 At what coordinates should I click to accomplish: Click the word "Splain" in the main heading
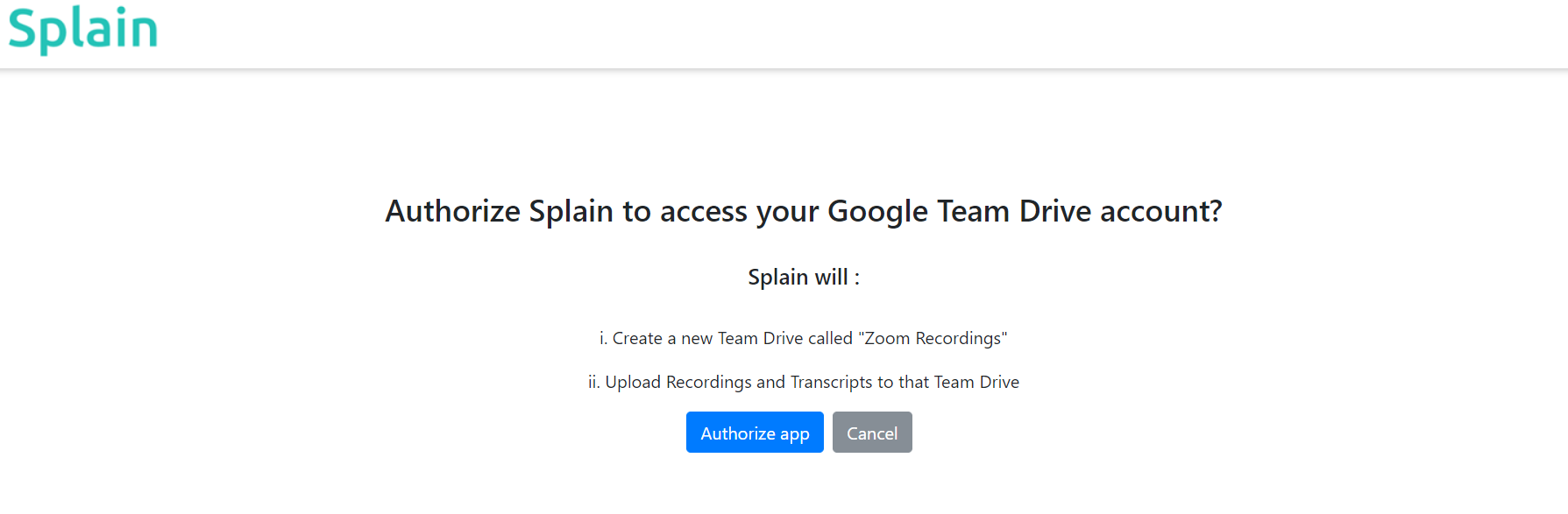click(571, 211)
